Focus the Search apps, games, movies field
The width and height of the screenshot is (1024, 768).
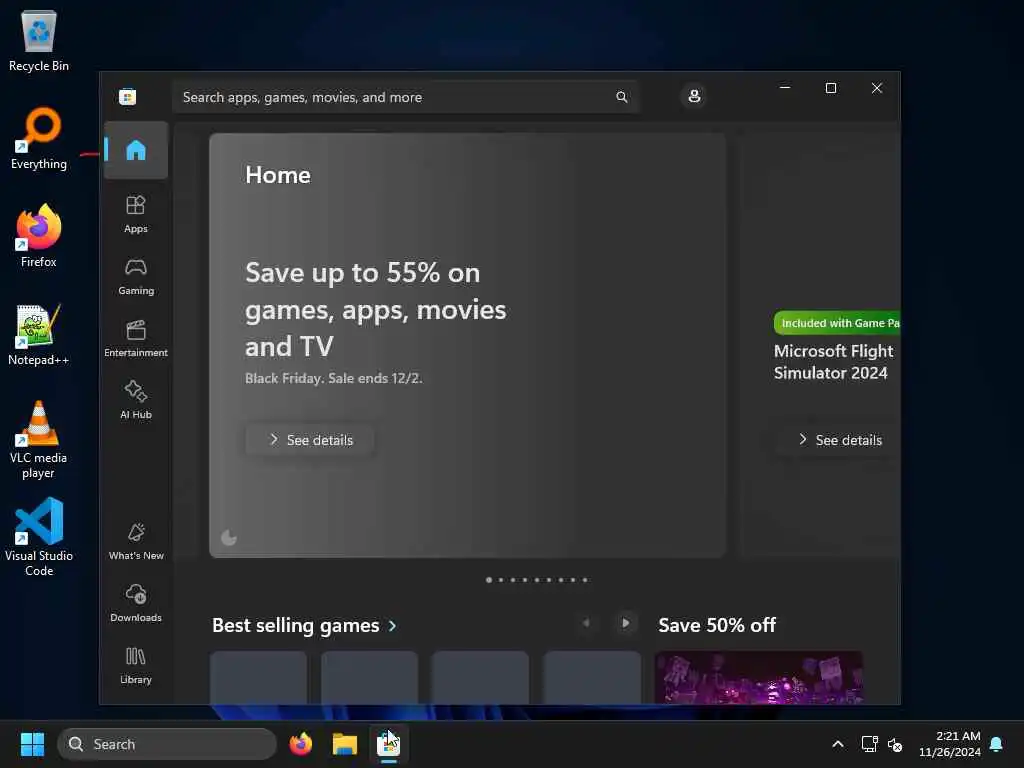[x=406, y=97]
